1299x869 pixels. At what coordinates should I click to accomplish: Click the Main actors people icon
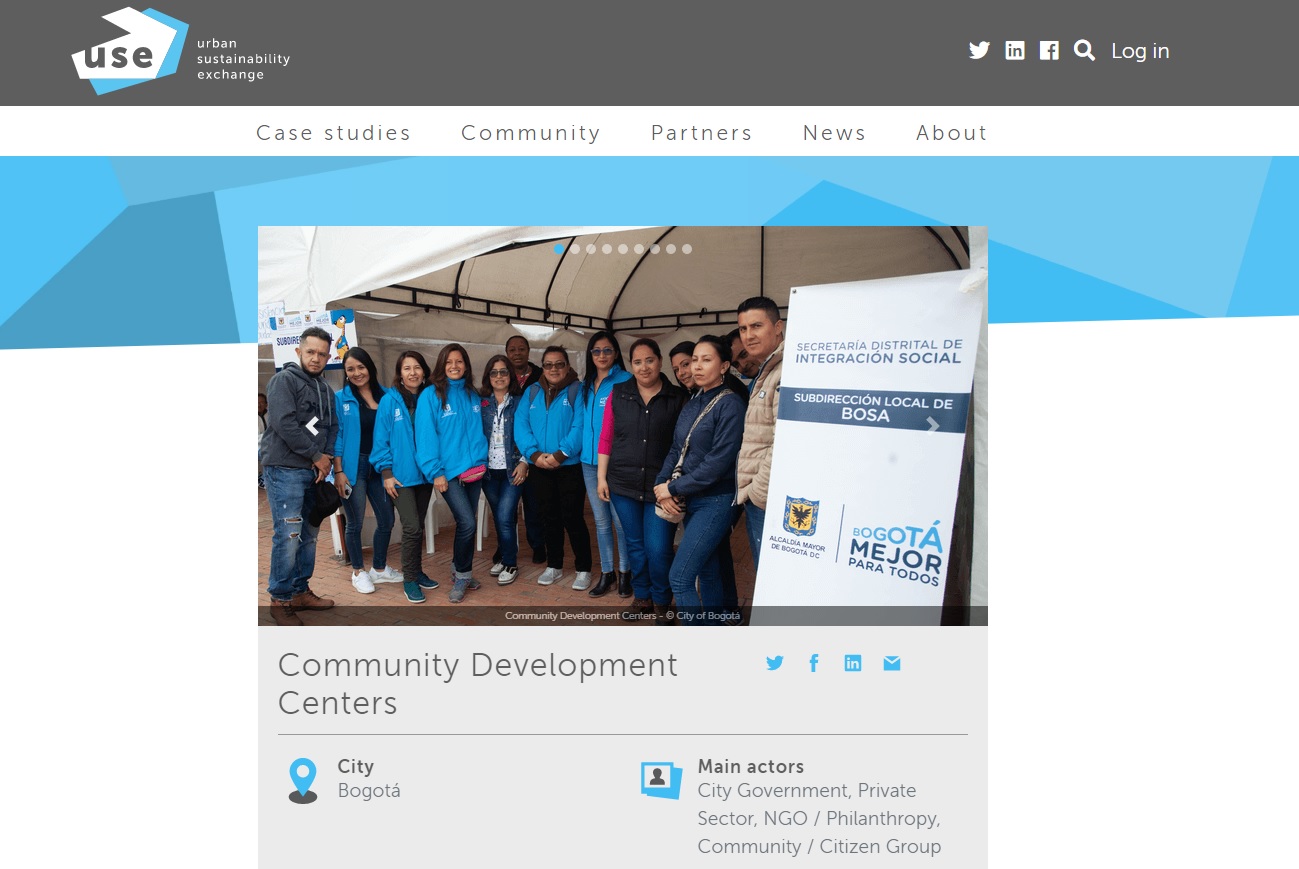pos(661,780)
